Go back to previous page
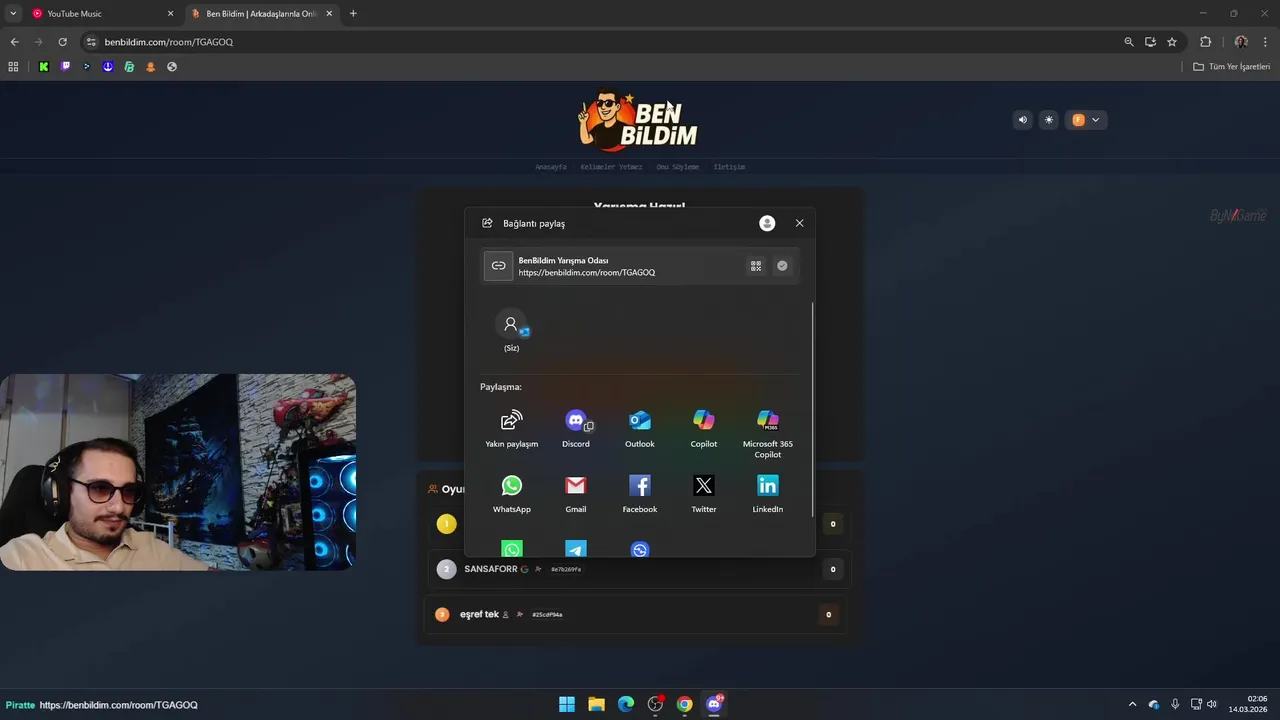 [x=14, y=42]
